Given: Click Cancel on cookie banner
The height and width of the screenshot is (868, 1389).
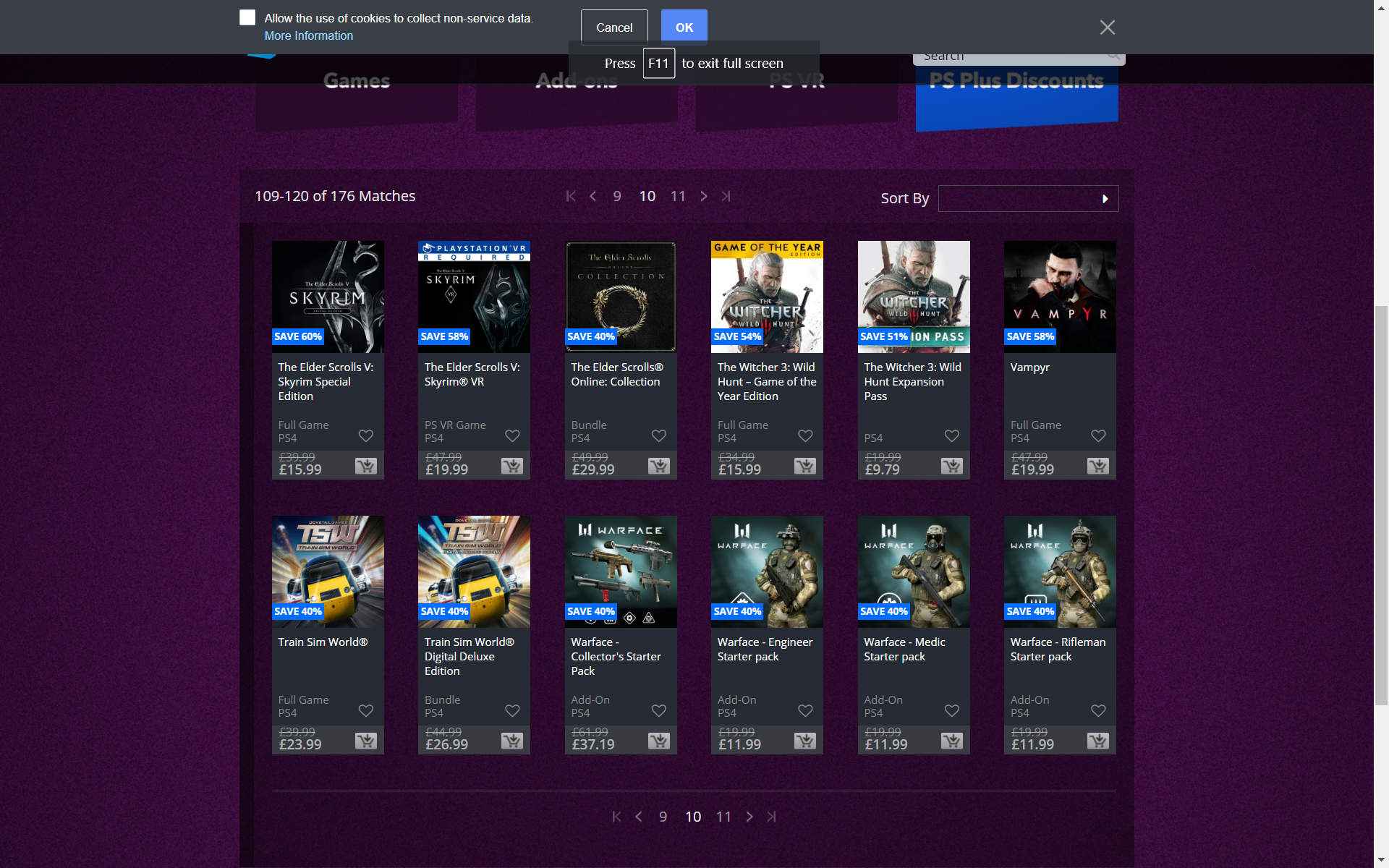Looking at the screenshot, I should [614, 27].
